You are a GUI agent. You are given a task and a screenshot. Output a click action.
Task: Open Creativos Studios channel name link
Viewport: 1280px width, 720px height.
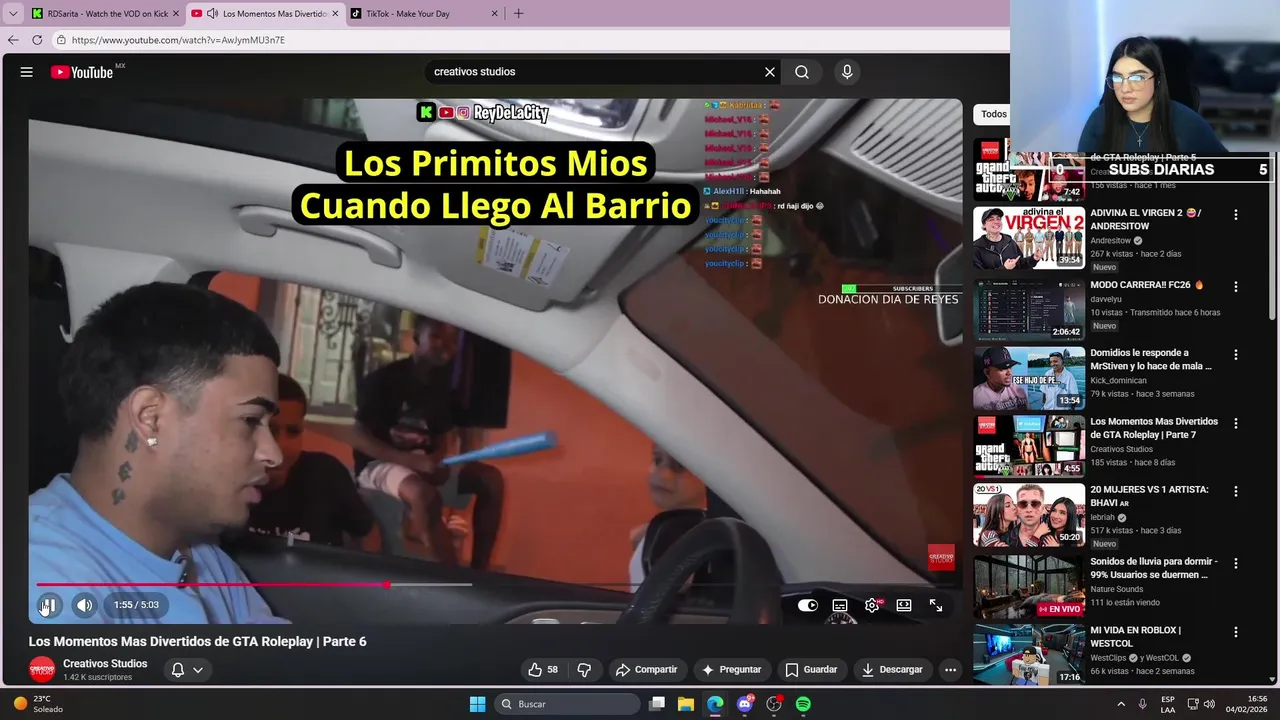click(x=105, y=664)
